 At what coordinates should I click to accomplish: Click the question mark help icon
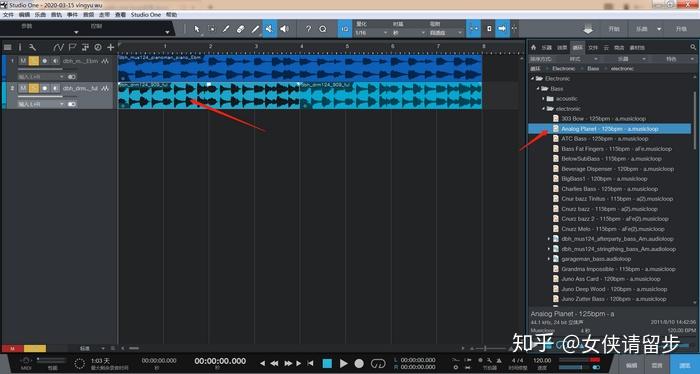tap(308, 29)
